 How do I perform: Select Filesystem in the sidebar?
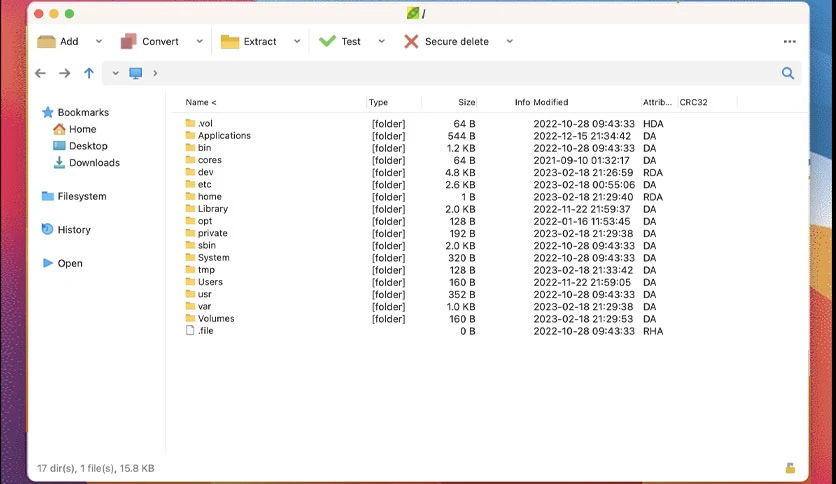82,196
